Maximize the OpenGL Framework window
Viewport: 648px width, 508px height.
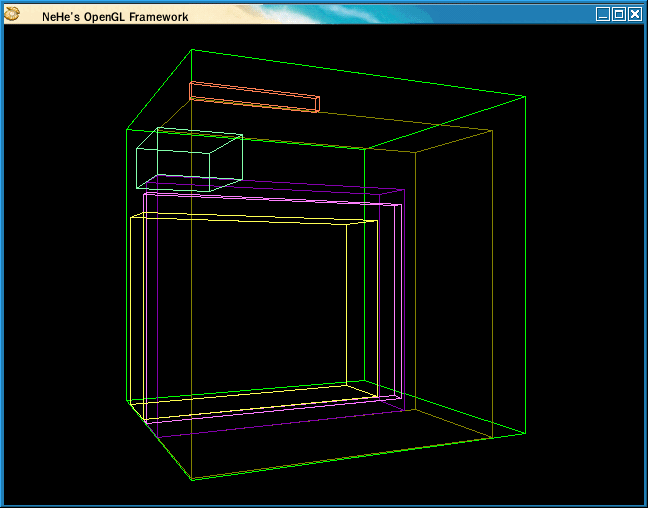pos(618,14)
